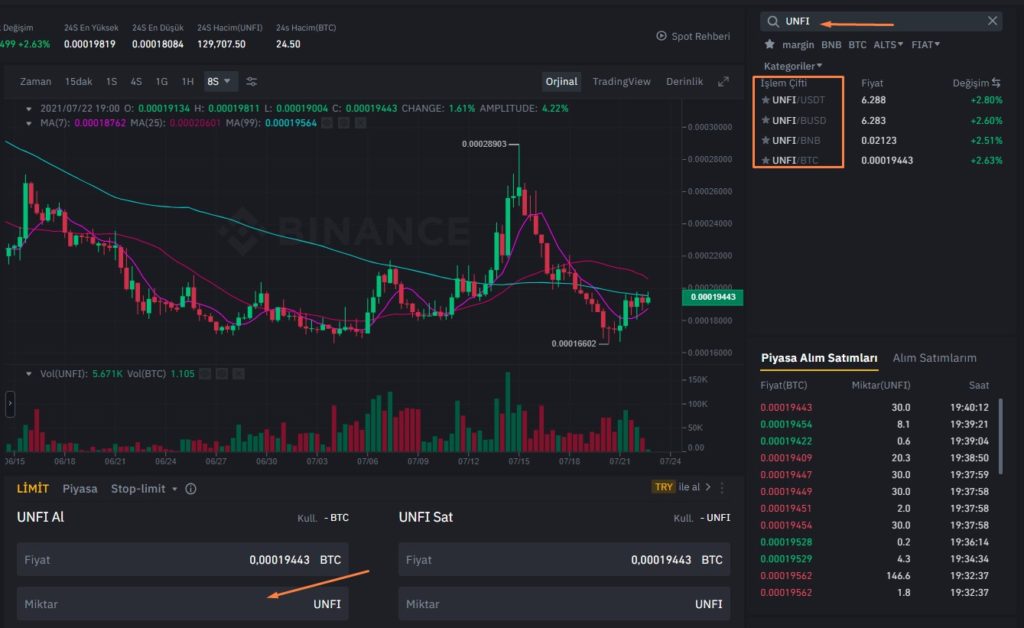This screenshot has height=628, width=1024.
Task: Click the first faint icon after Vol(BTC) value
Action: [x=205, y=373]
